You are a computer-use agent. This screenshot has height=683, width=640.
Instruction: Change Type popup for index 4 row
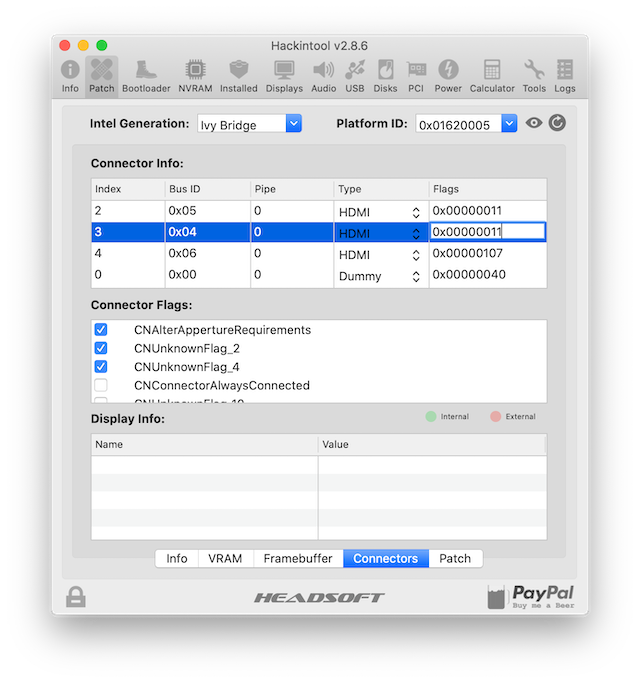pyautogui.click(x=379, y=255)
